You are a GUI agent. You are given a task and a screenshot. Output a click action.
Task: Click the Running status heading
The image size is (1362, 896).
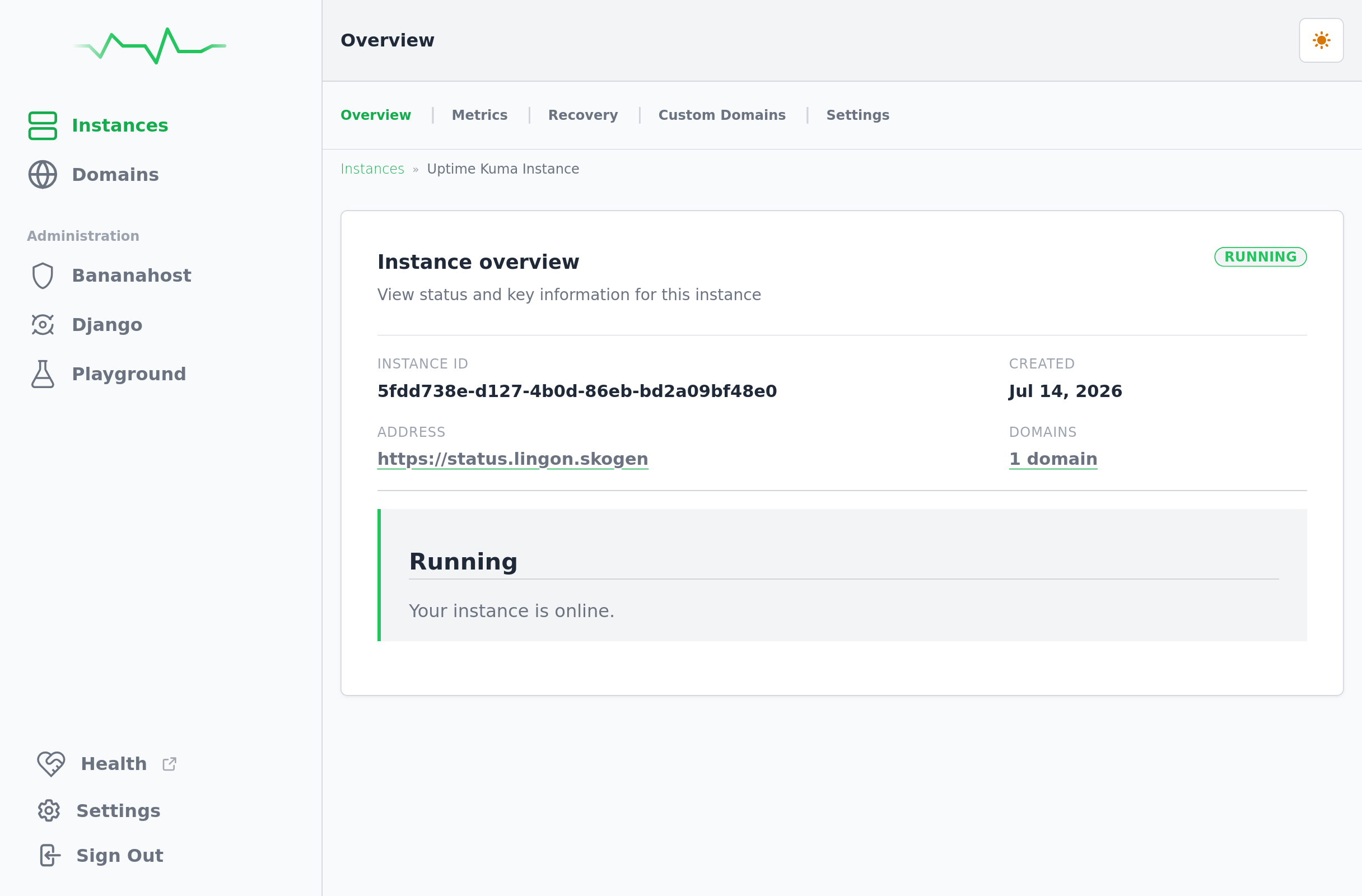[464, 562]
